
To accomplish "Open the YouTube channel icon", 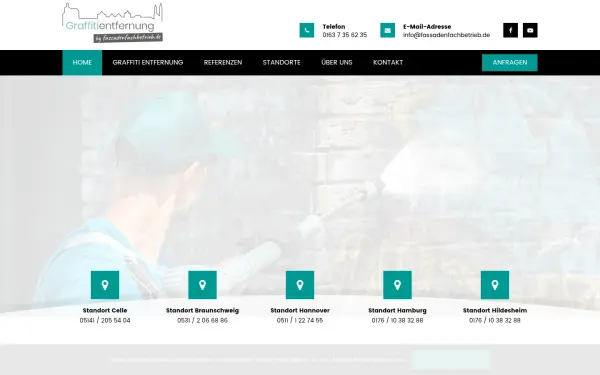I will pos(530,30).
